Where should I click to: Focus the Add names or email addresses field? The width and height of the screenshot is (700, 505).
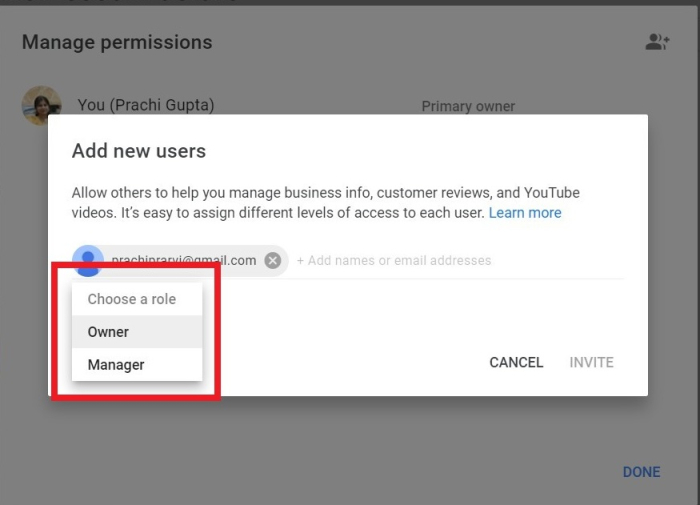450,261
